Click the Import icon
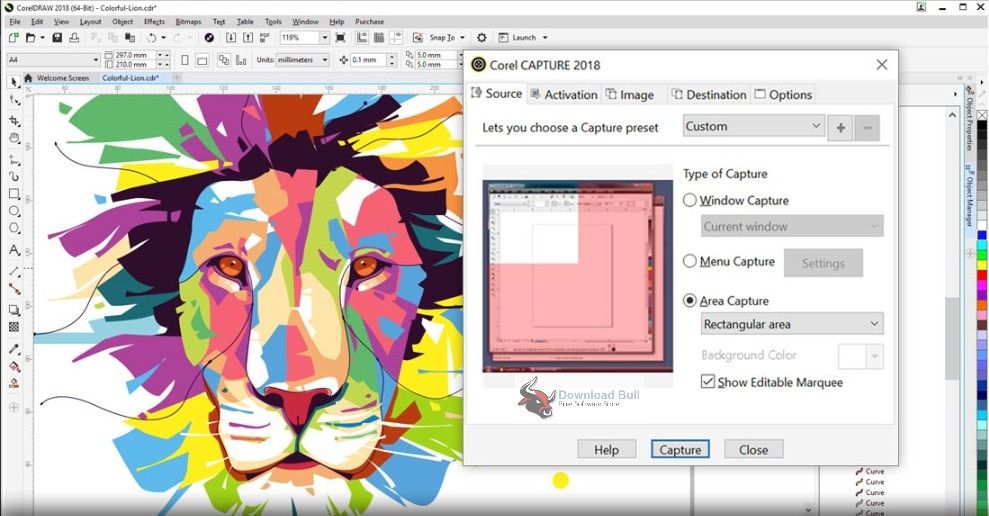 point(231,38)
